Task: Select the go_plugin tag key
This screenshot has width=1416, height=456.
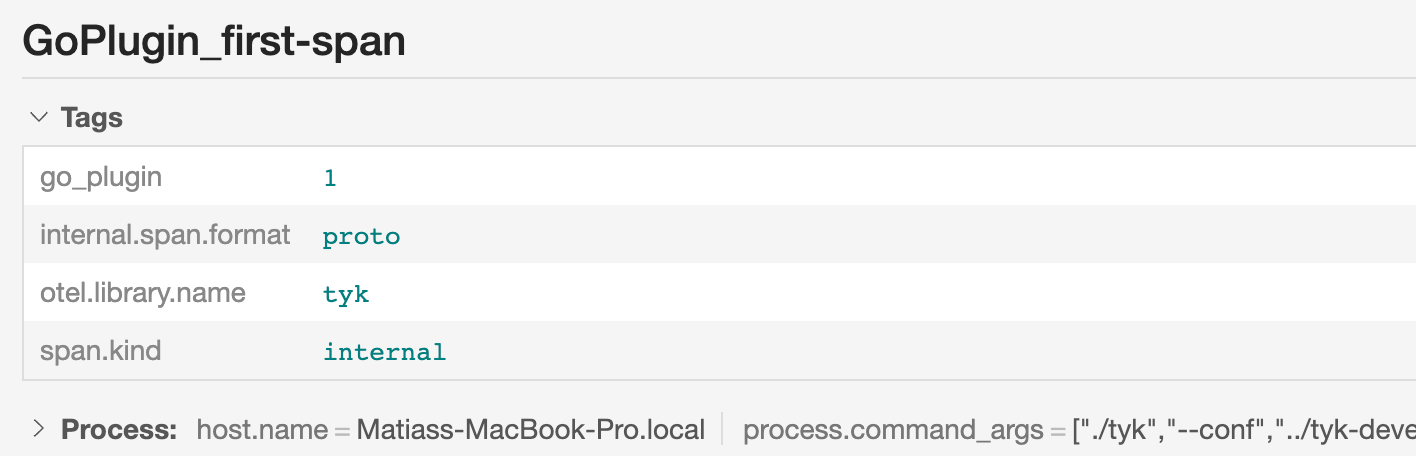Action: point(100,178)
